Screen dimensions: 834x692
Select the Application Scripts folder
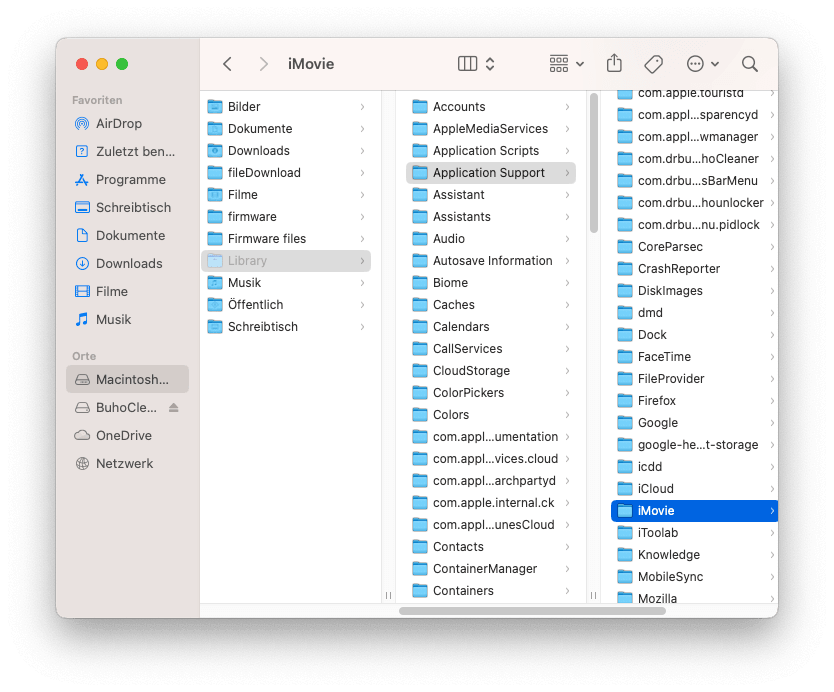[491, 151]
